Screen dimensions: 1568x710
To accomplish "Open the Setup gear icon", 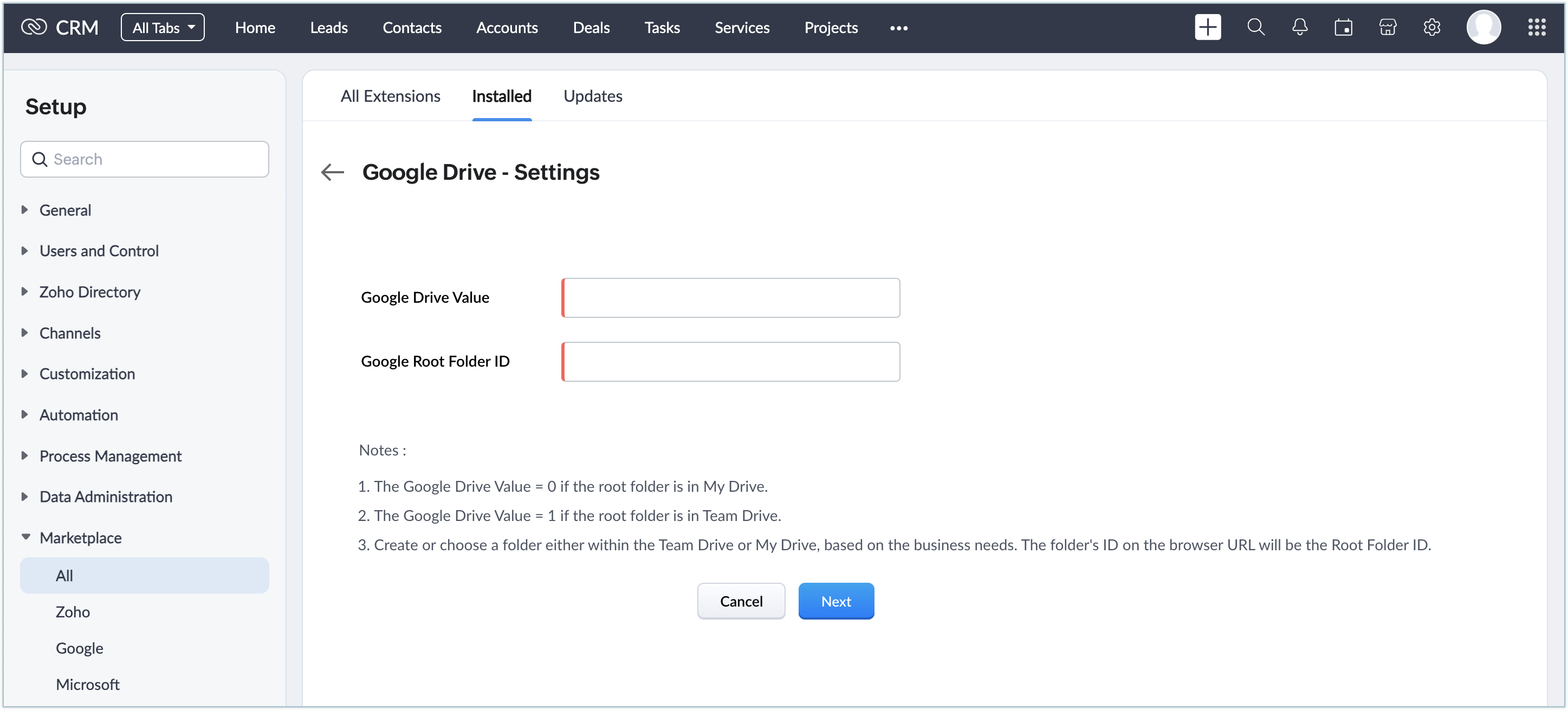I will click(x=1431, y=28).
